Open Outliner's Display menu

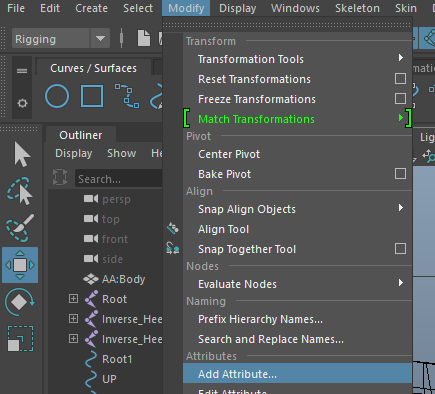[74, 153]
